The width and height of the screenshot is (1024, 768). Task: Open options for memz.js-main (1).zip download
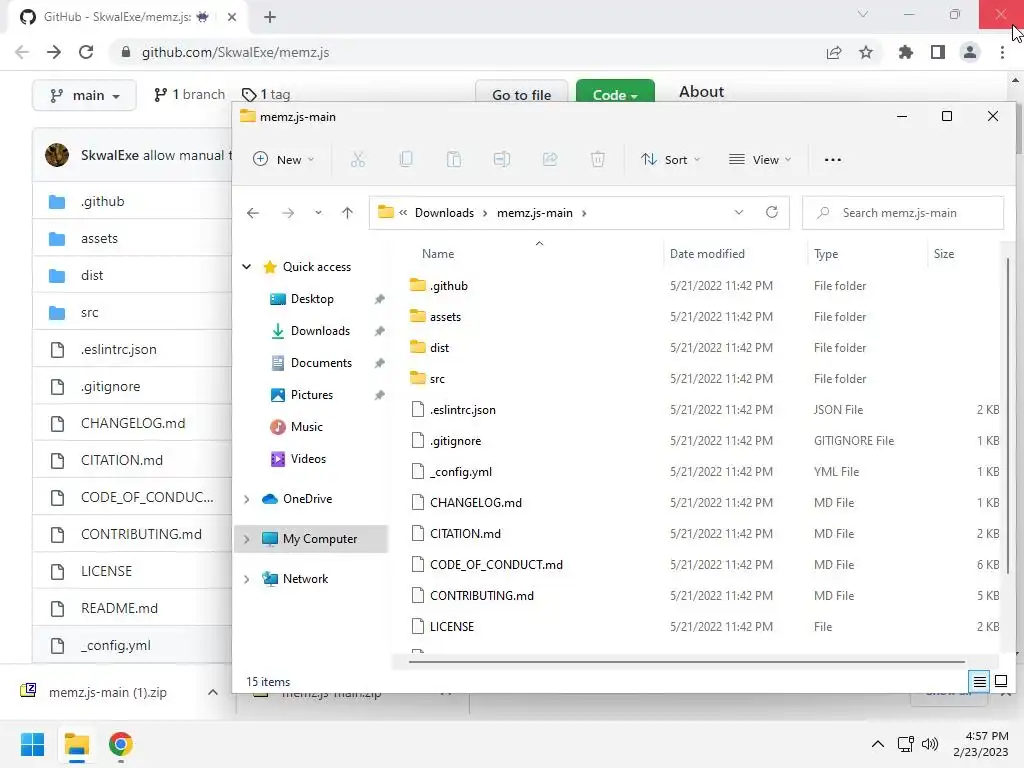pyautogui.click(x=213, y=692)
